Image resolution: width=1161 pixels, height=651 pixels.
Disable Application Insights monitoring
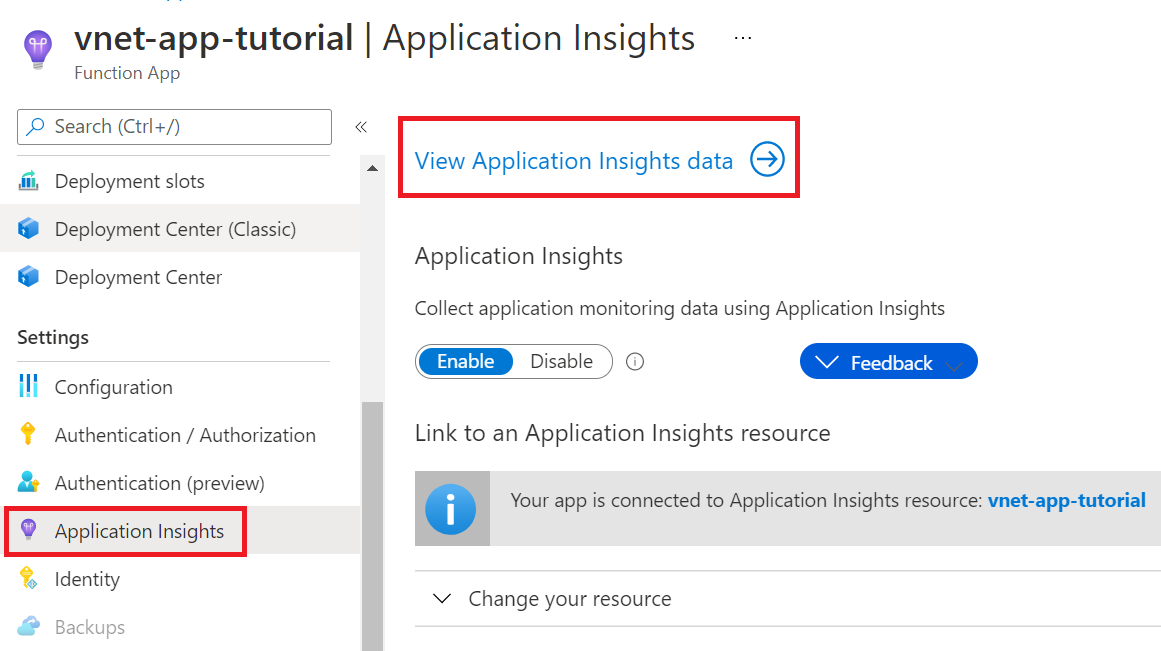[561, 361]
